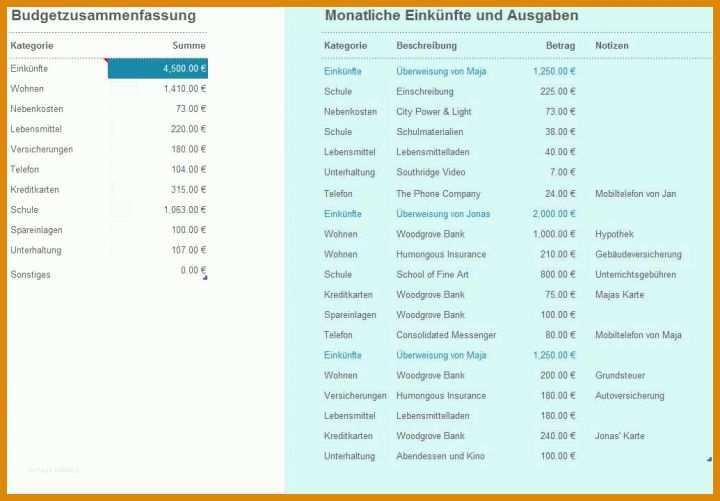Select the Sonstiges category row label

coord(30,275)
